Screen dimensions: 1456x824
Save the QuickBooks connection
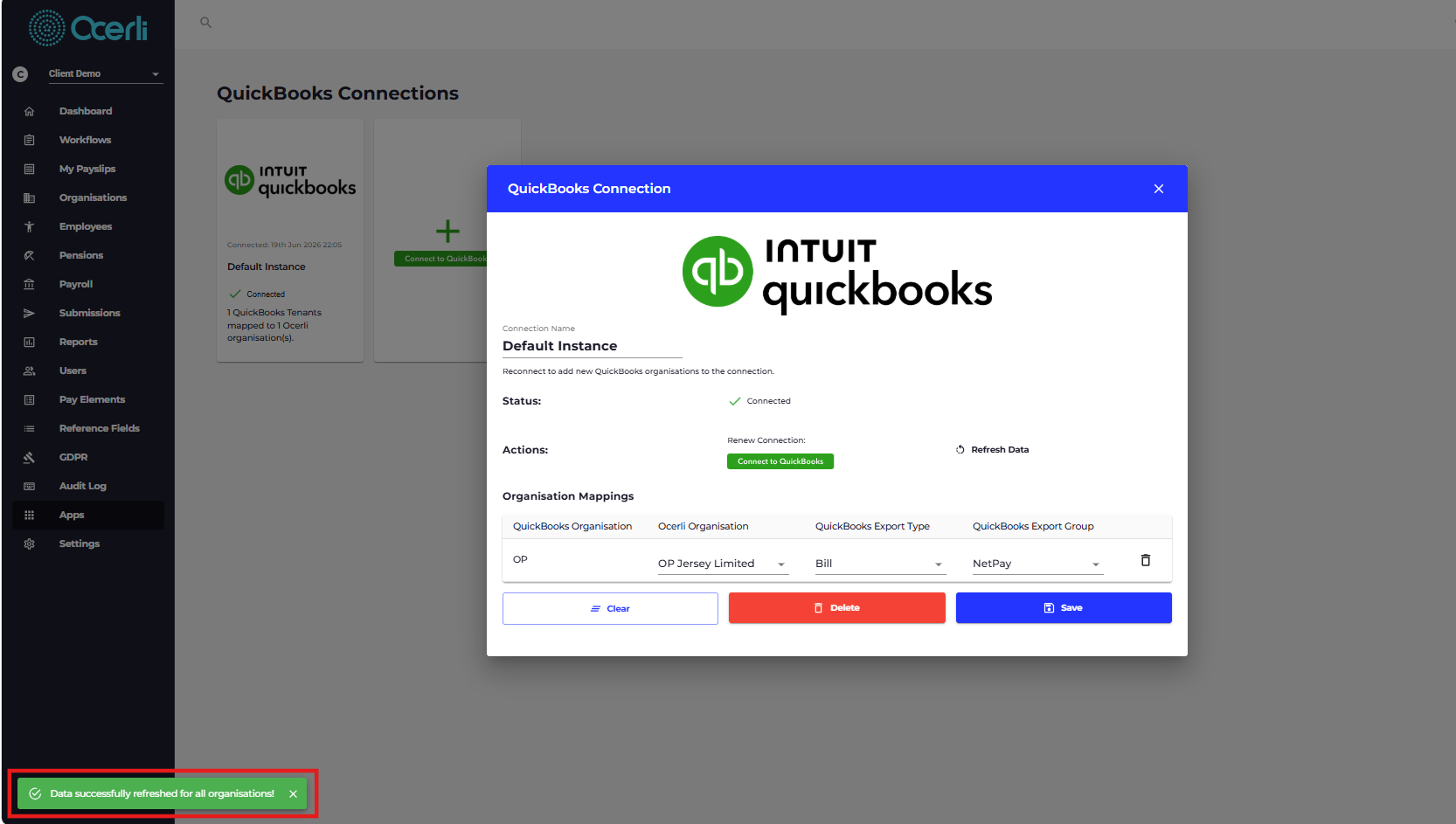point(1064,608)
